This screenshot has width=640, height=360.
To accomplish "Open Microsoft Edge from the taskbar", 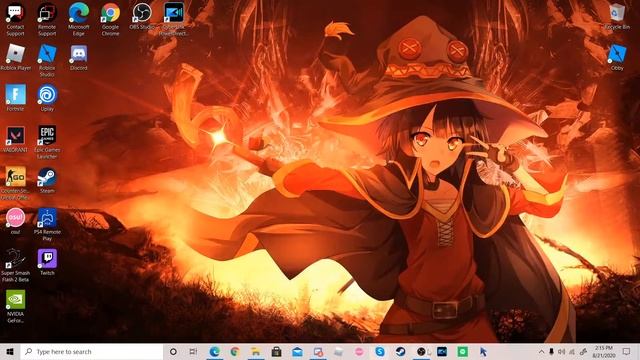I will coord(214,351).
